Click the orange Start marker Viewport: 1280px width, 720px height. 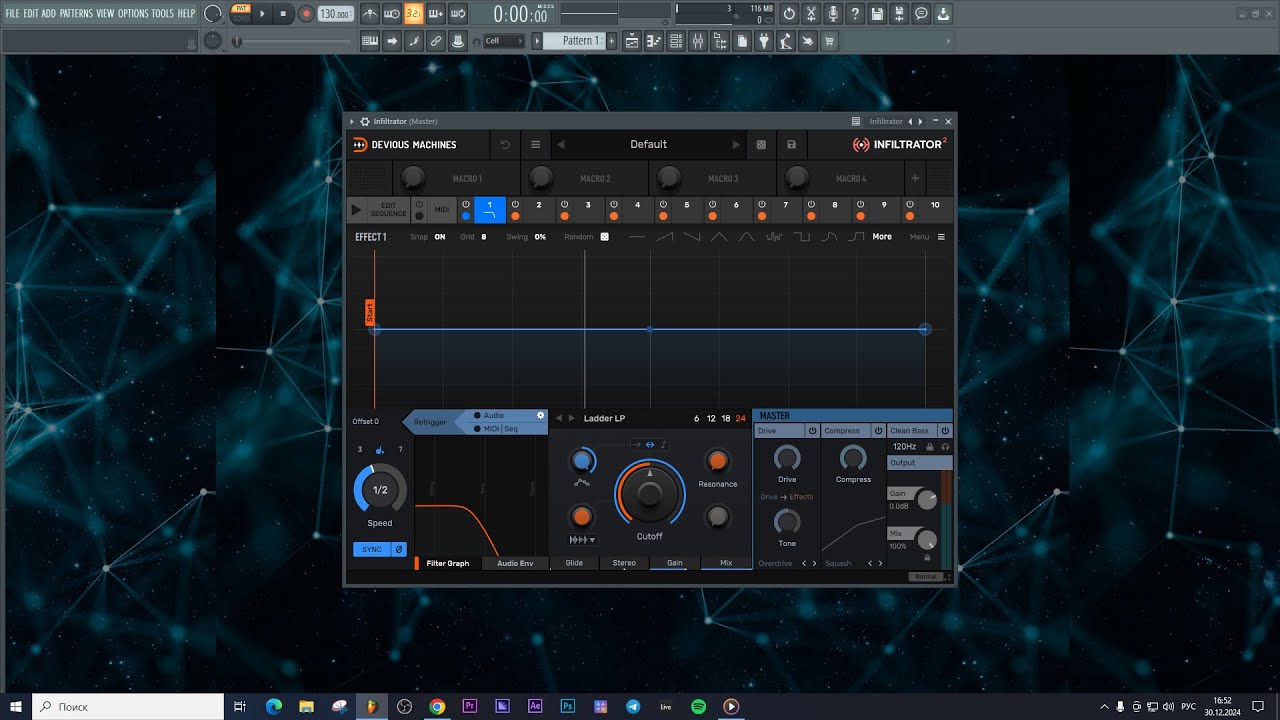(369, 311)
